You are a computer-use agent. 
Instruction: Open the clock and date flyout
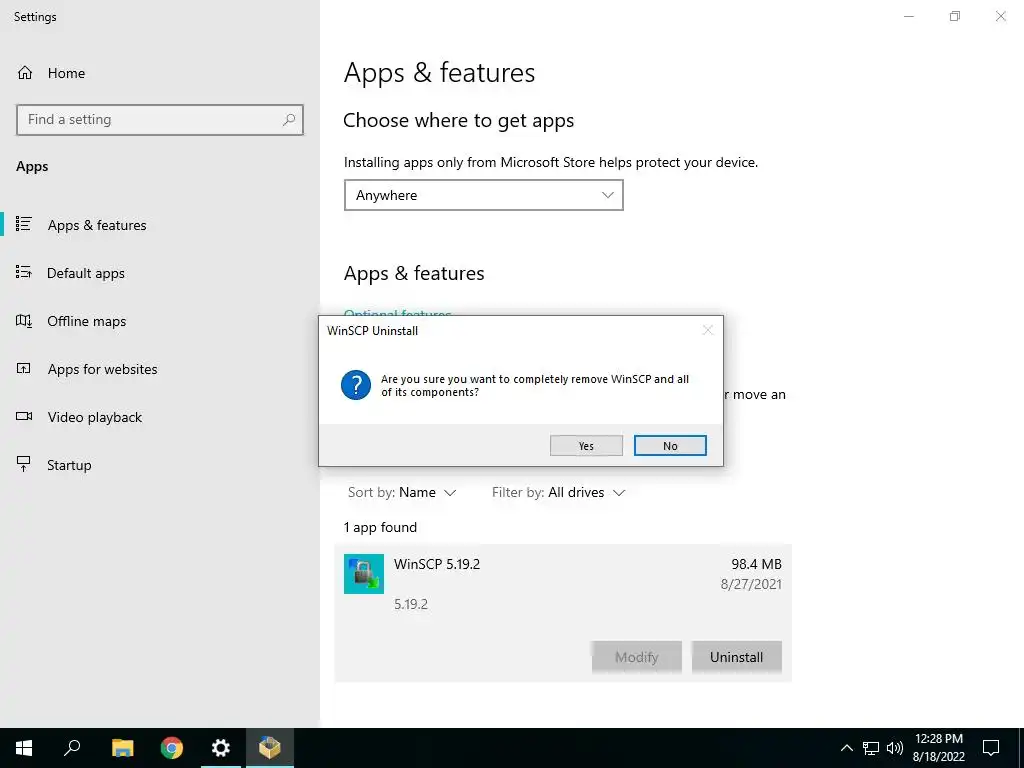pyautogui.click(x=938, y=748)
